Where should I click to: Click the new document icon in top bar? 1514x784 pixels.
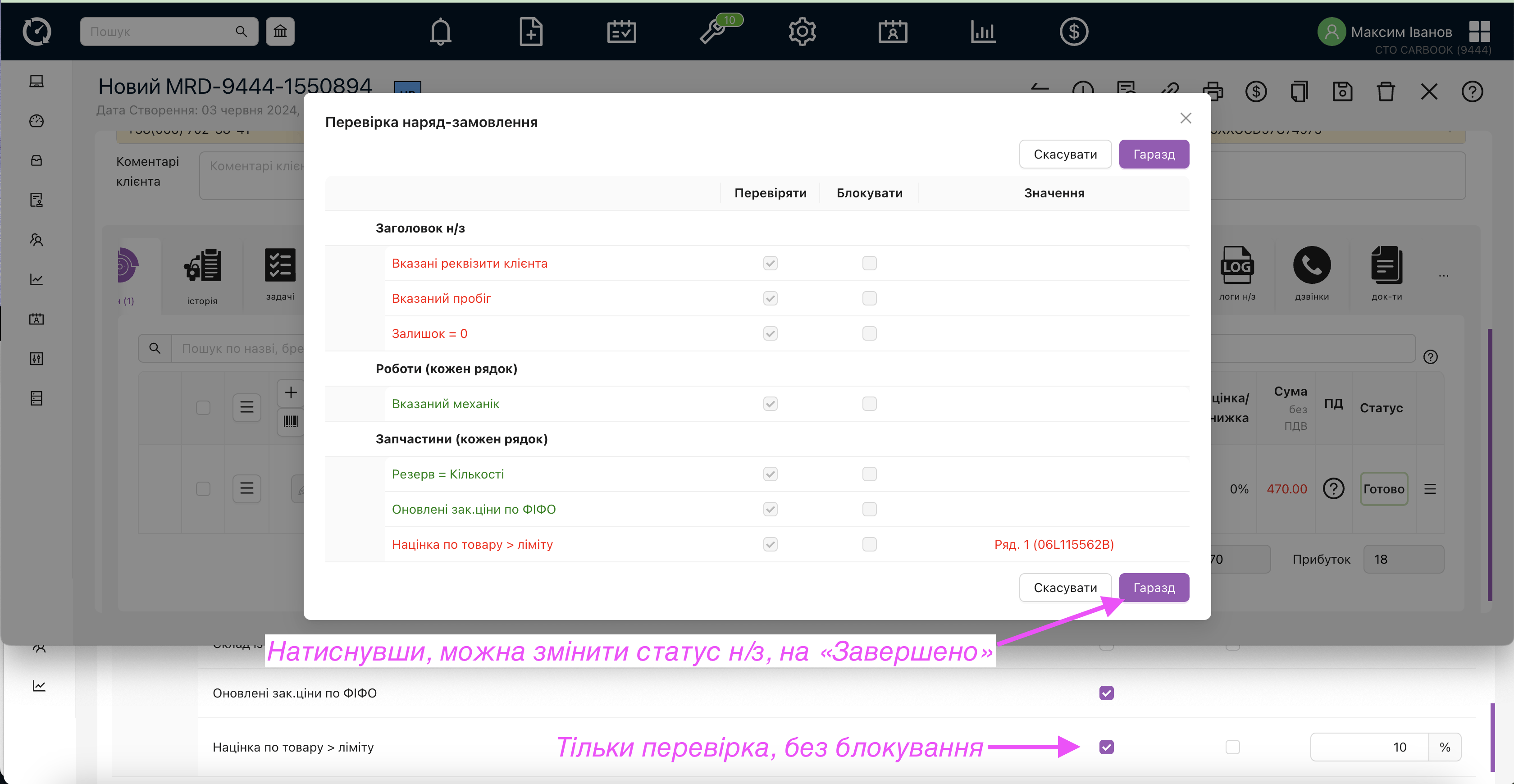click(x=531, y=32)
